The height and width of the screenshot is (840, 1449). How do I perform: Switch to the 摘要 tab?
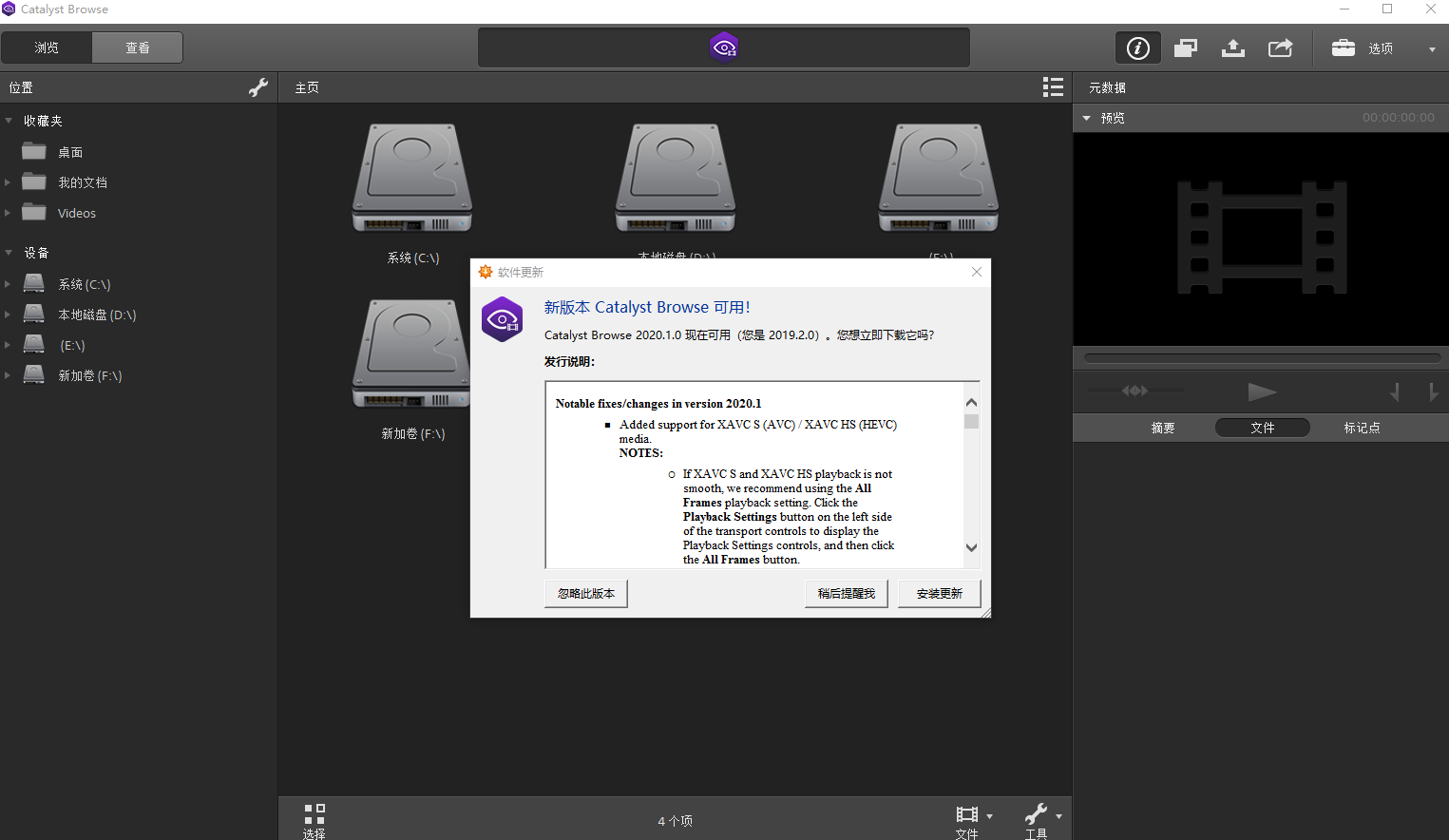[x=1163, y=428]
